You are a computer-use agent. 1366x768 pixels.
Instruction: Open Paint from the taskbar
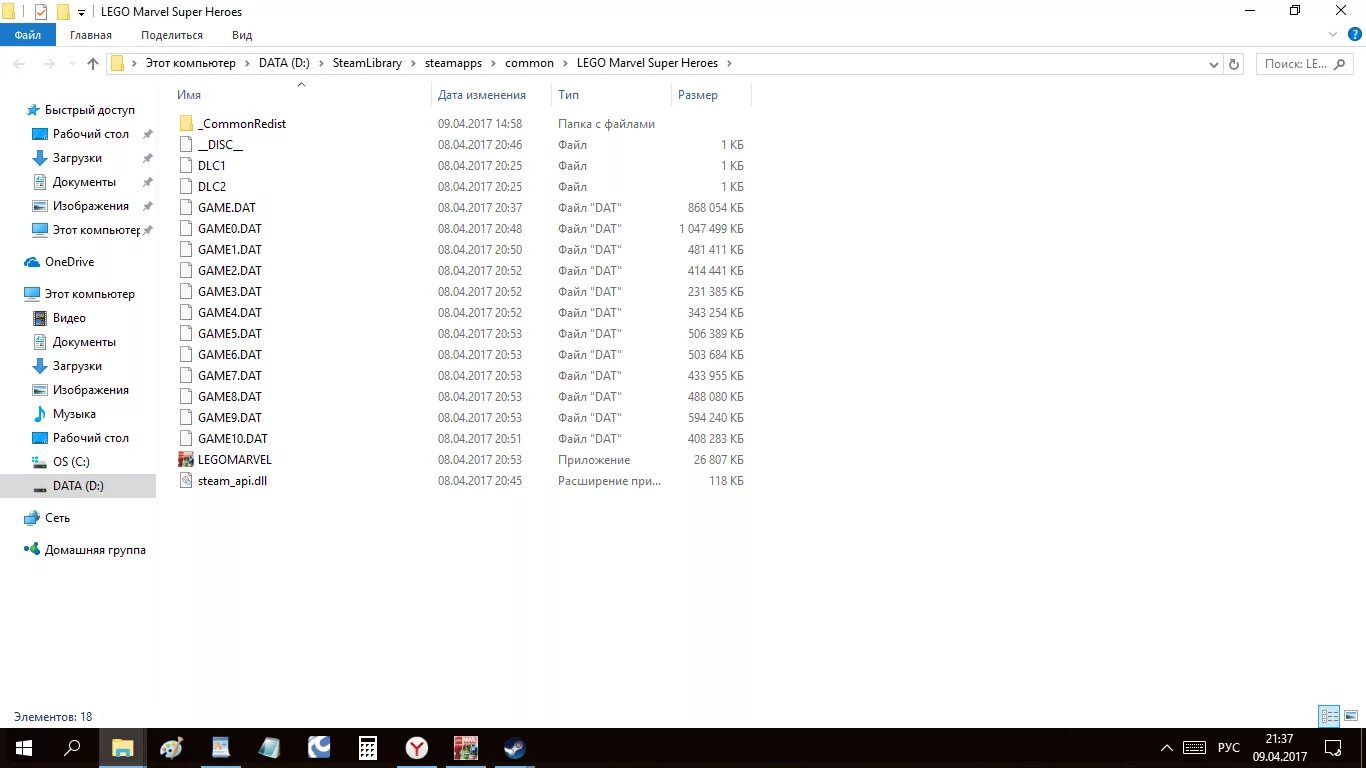click(x=172, y=748)
